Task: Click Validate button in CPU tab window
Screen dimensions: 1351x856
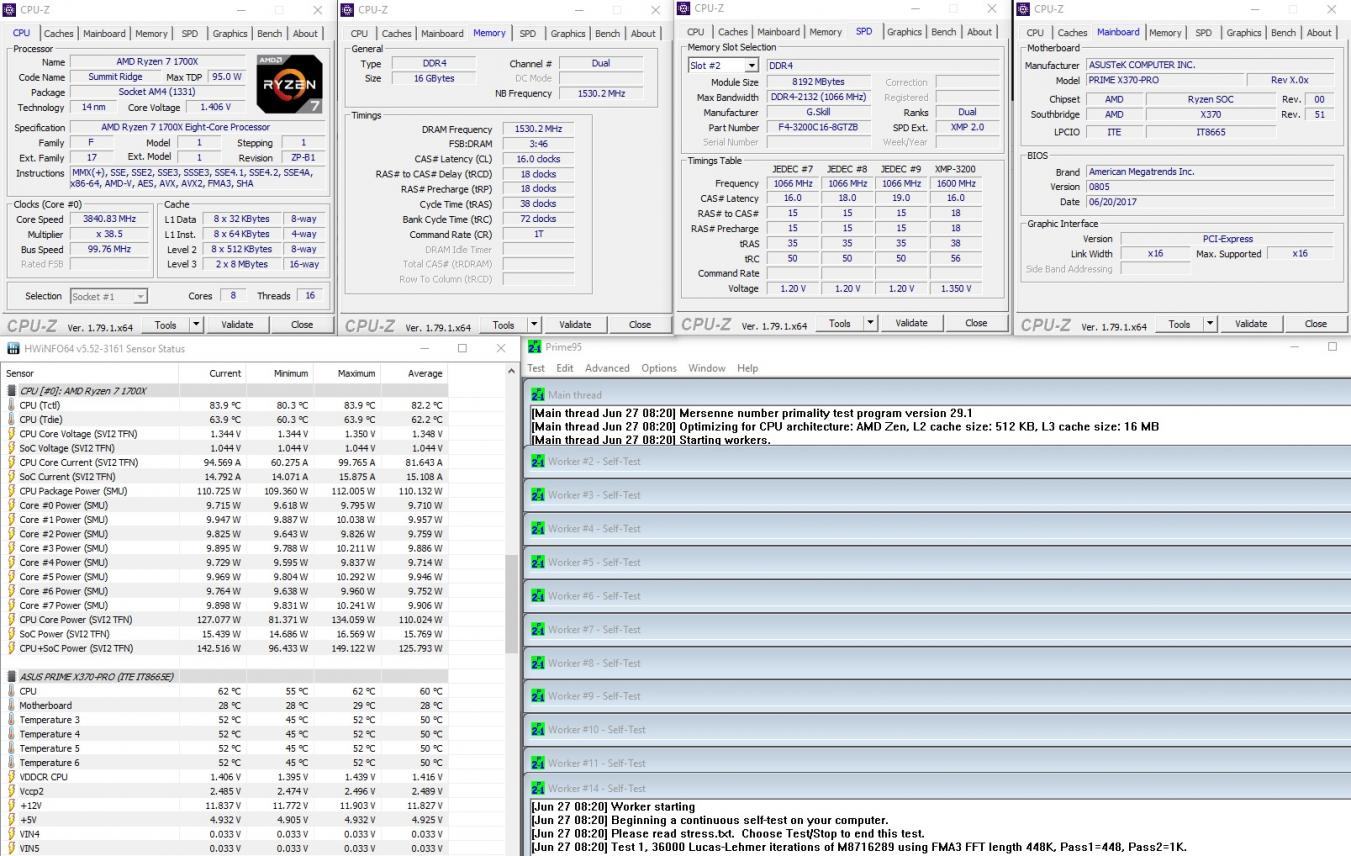Action: click(237, 325)
